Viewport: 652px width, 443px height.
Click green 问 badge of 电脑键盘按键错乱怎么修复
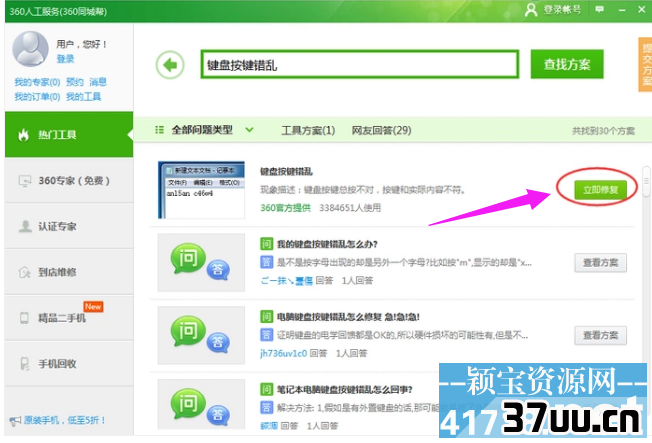[x=267, y=317]
